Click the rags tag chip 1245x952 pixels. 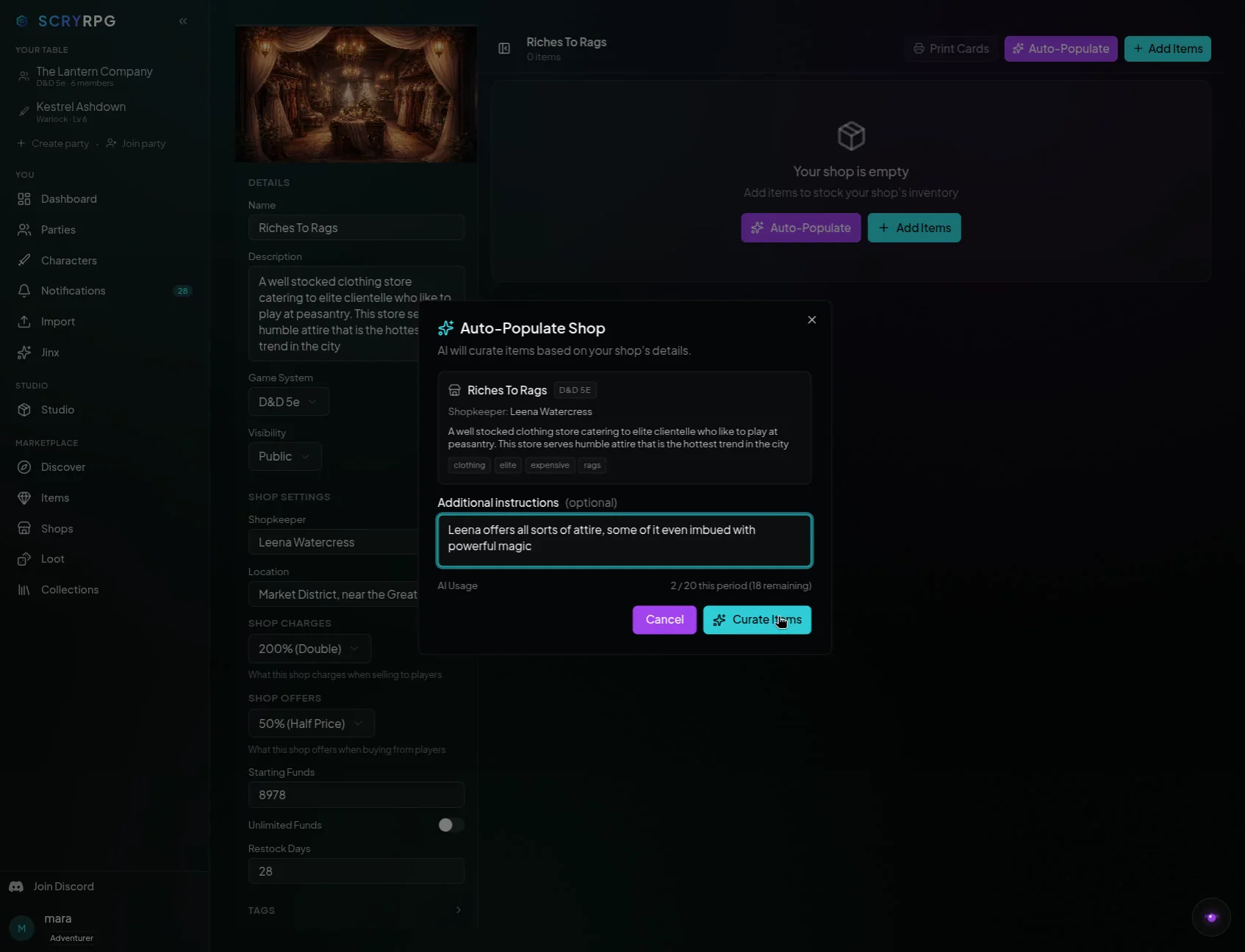click(x=592, y=465)
